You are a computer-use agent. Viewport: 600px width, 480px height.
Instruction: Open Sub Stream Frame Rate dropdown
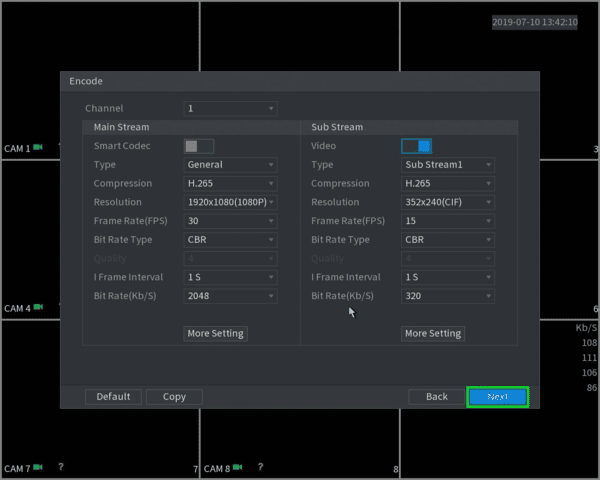[448, 221]
